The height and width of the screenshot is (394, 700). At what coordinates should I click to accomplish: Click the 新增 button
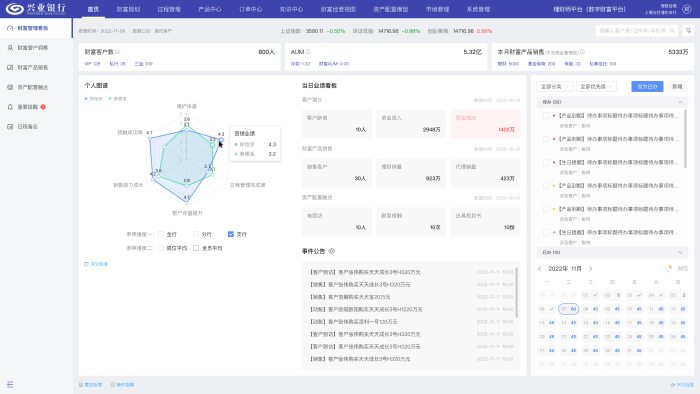coord(677,87)
